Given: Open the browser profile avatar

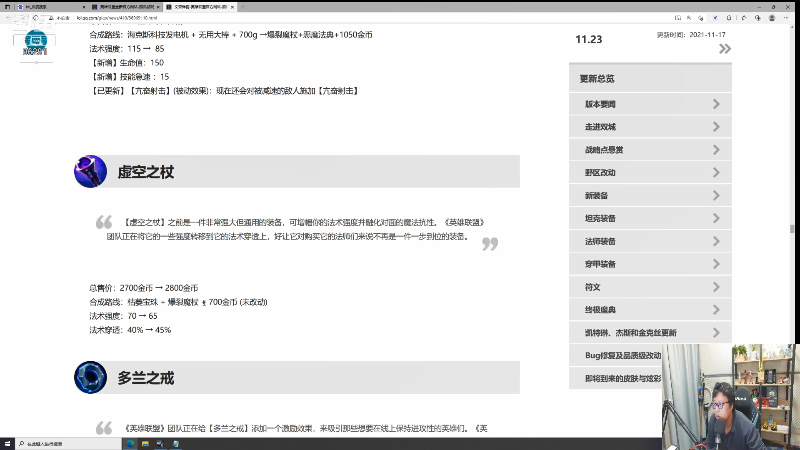Looking at the screenshot, I should (772, 18).
